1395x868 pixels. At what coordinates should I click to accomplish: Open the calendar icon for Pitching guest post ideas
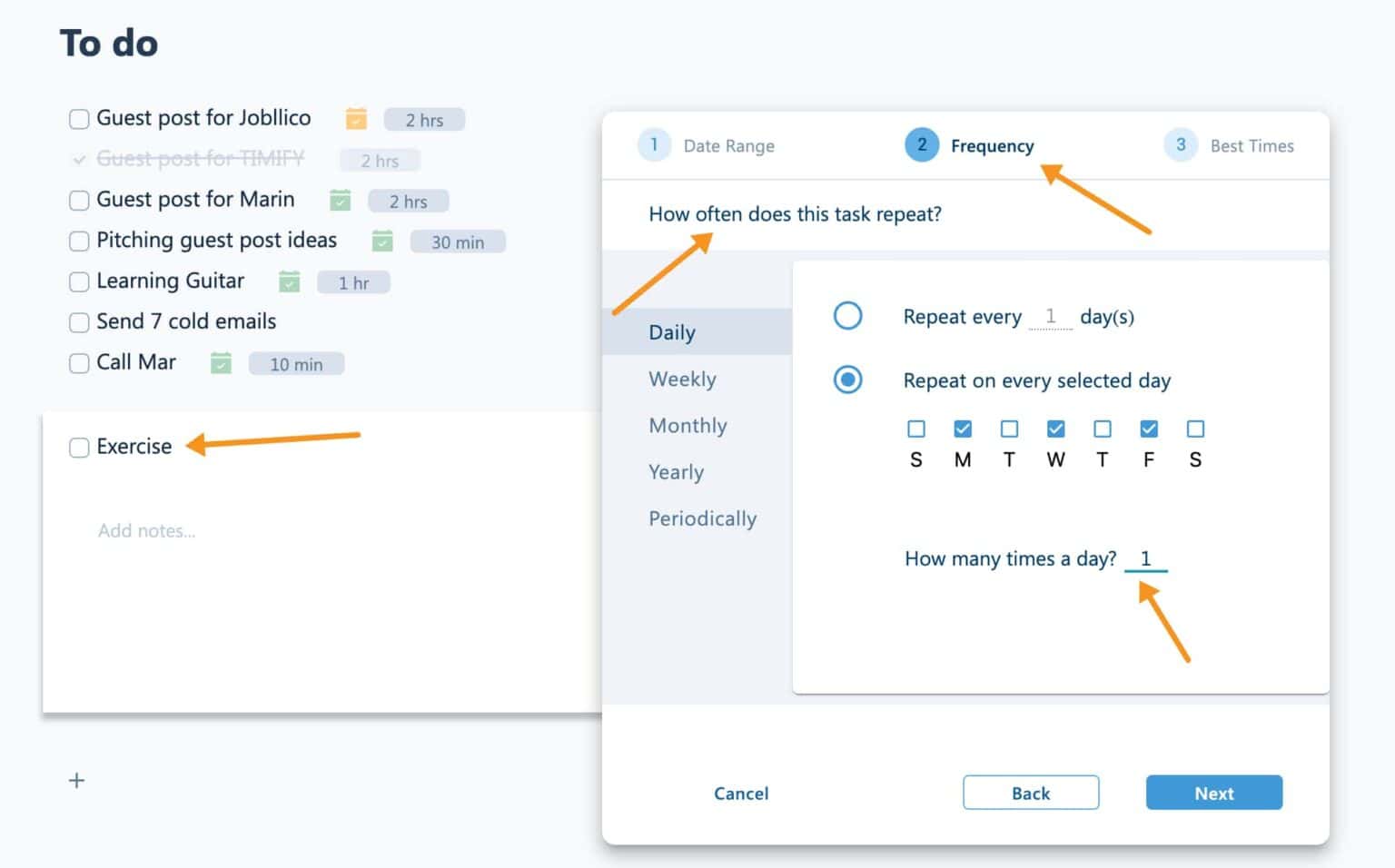382,241
